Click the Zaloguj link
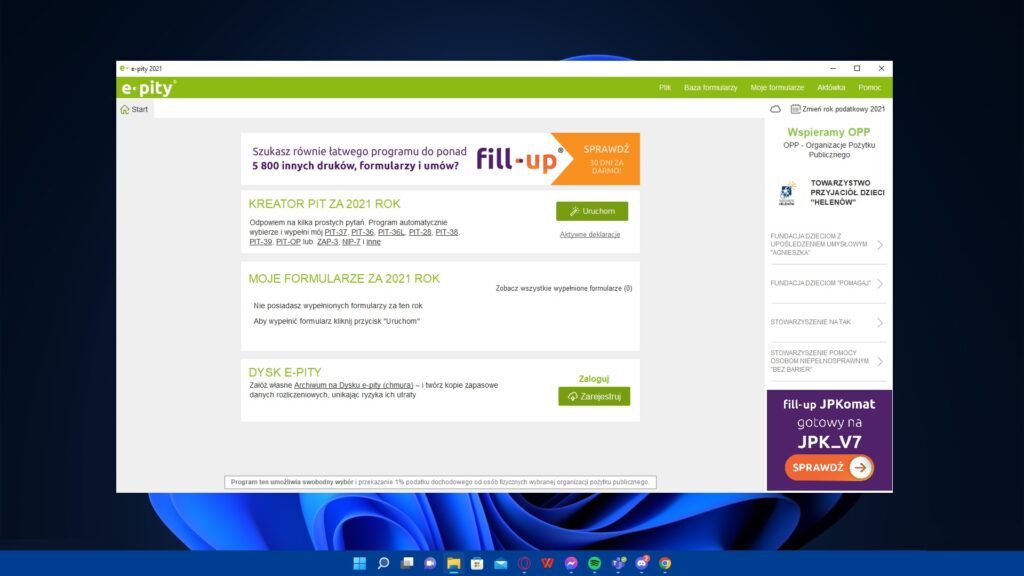Image resolution: width=1024 pixels, height=576 pixels. 594,379
